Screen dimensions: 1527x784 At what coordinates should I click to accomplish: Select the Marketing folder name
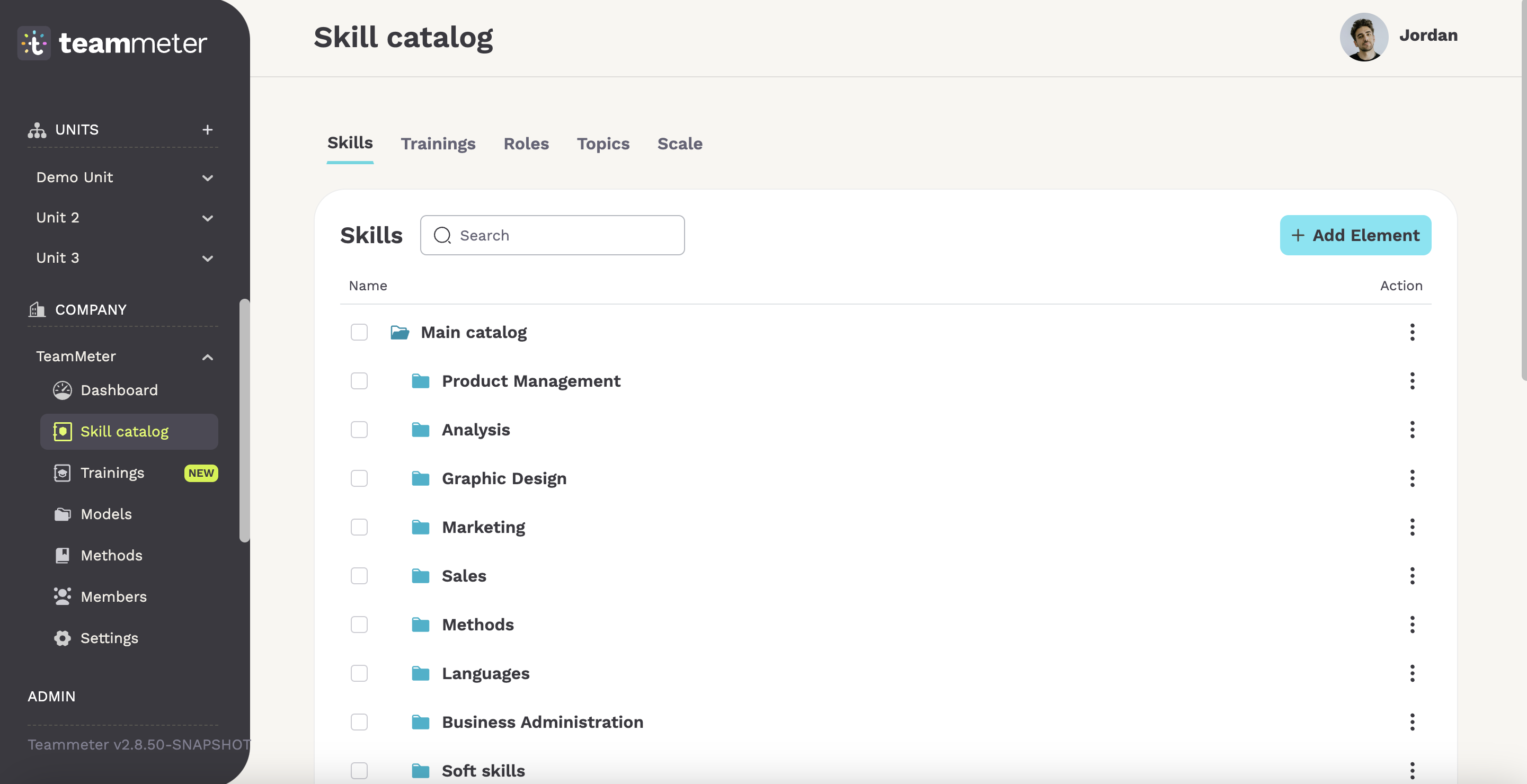pos(484,527)
